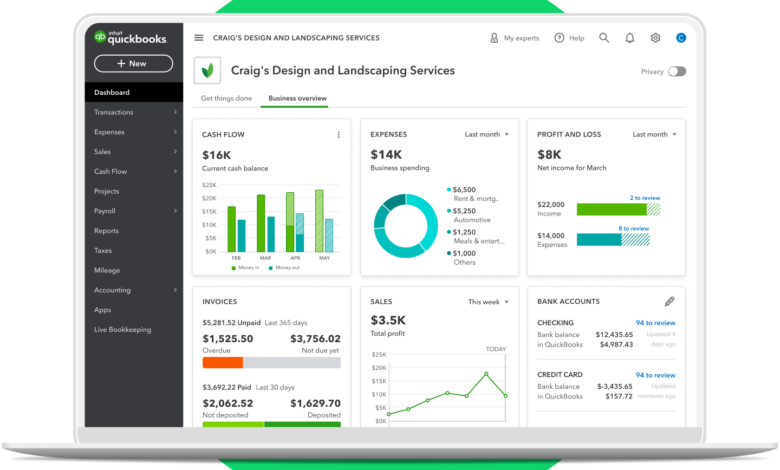This screenshot has height=470, width=780.
Task: Expand Cash Flow sidebar submenu chevron
Action: [175, 172]
